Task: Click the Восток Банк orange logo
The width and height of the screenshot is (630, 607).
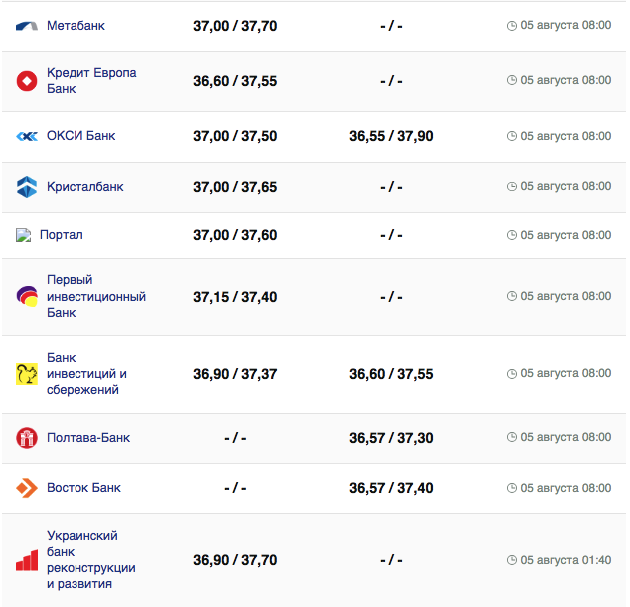Action: click(x=27, y=488)
